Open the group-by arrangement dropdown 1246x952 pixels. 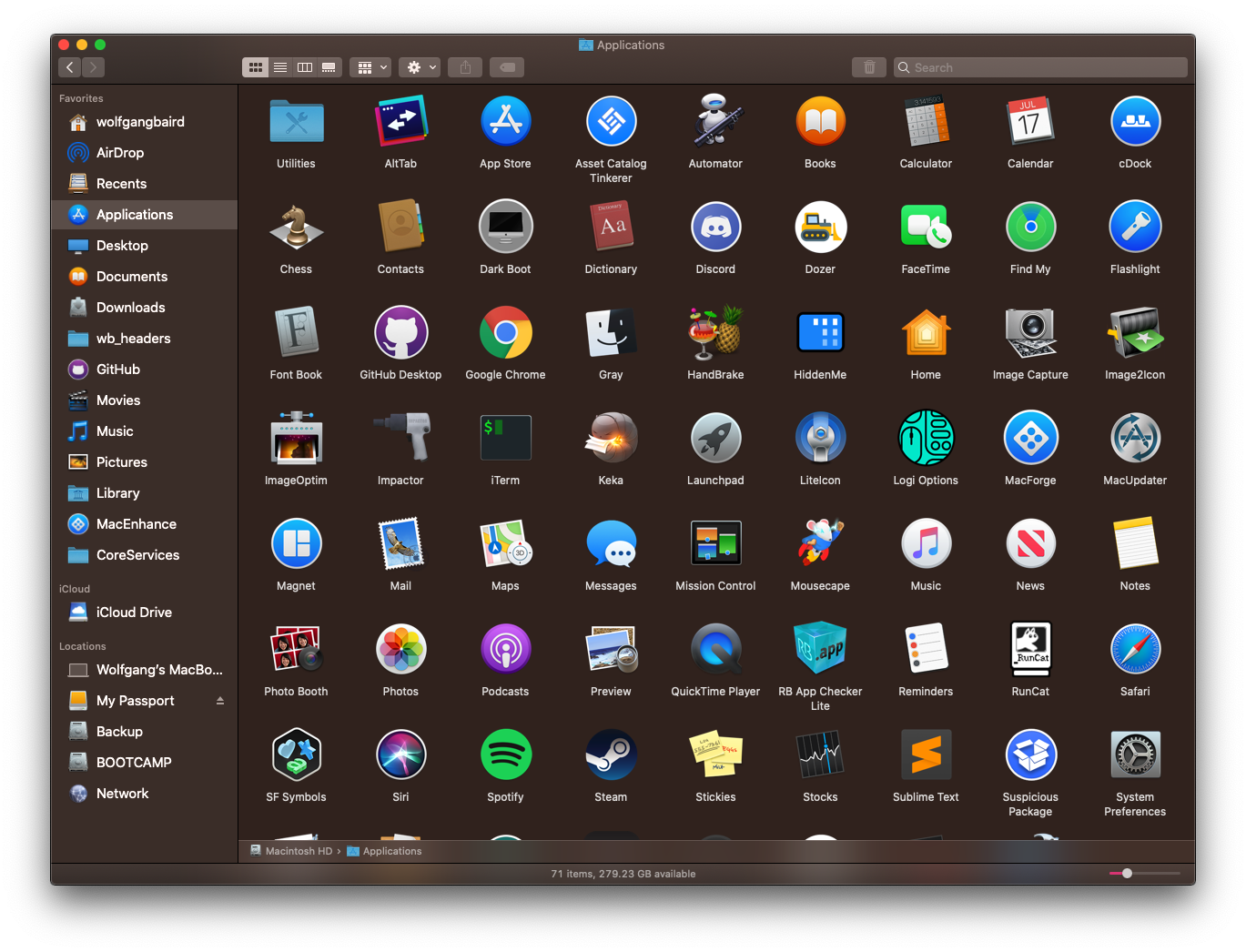coord(370,67)
